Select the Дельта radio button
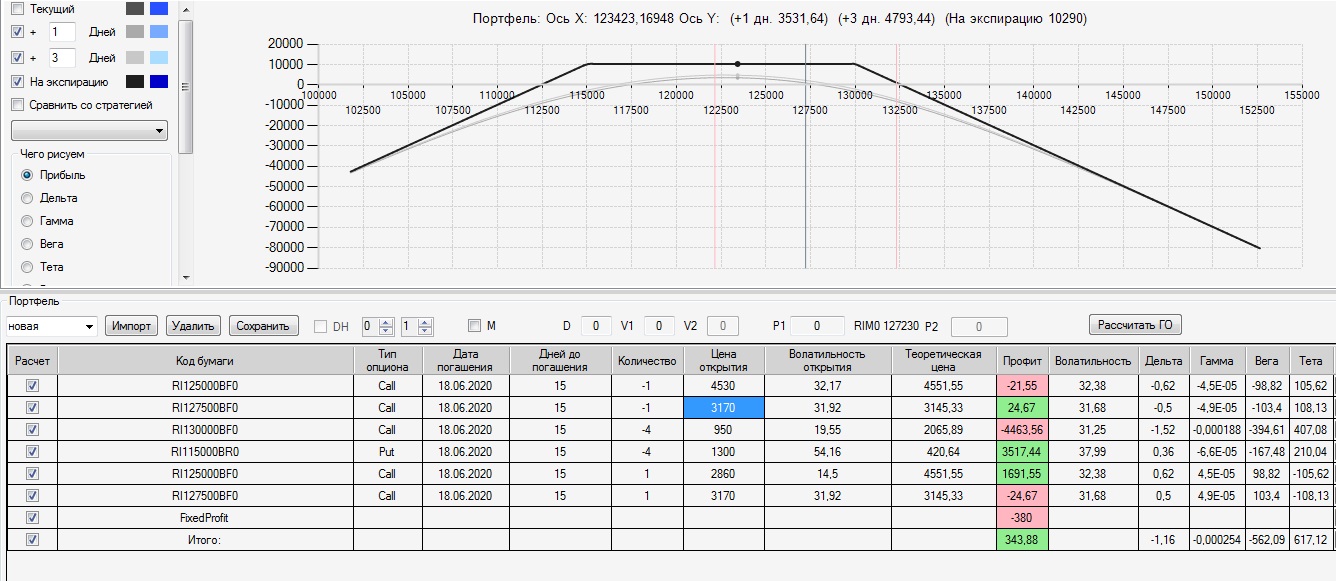Screen dimensions: 1336x581 pyautogui.click(x=27, y=198)
